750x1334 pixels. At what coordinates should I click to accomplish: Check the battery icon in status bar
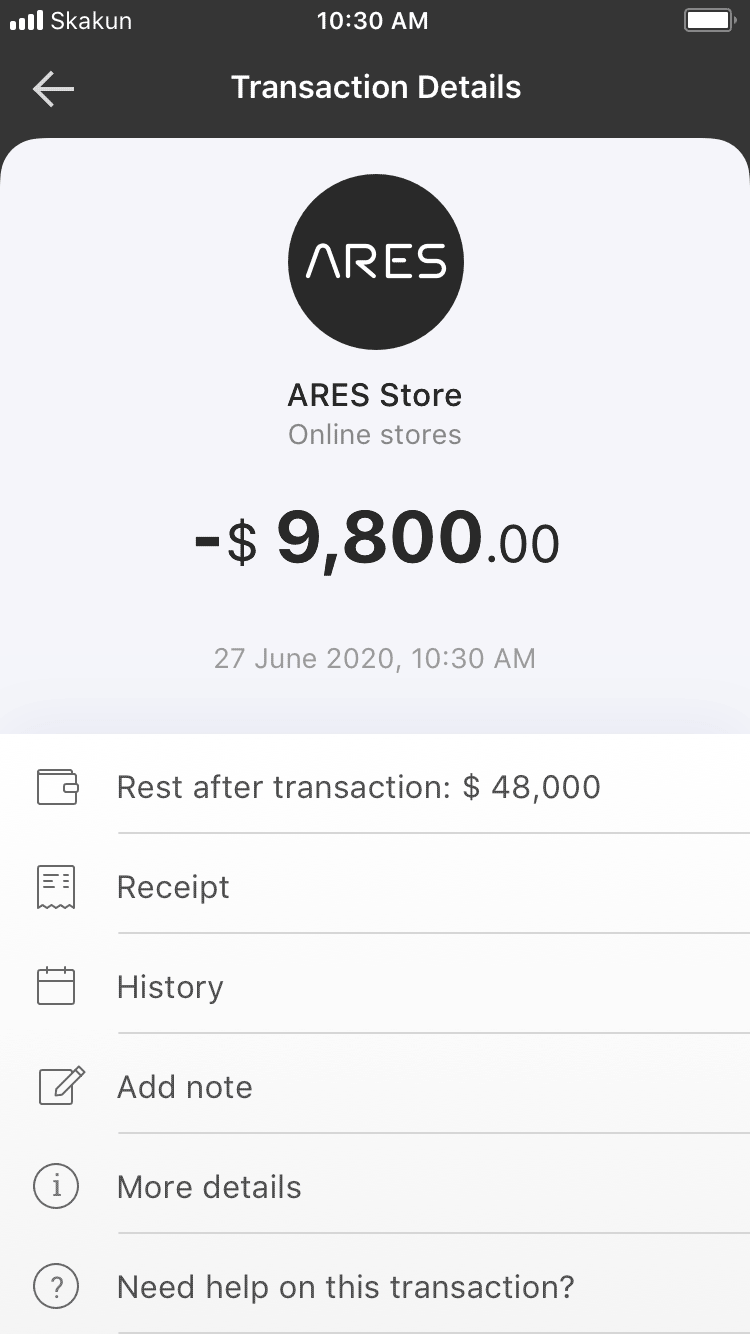pyautogui.click(x=708, y=21)
